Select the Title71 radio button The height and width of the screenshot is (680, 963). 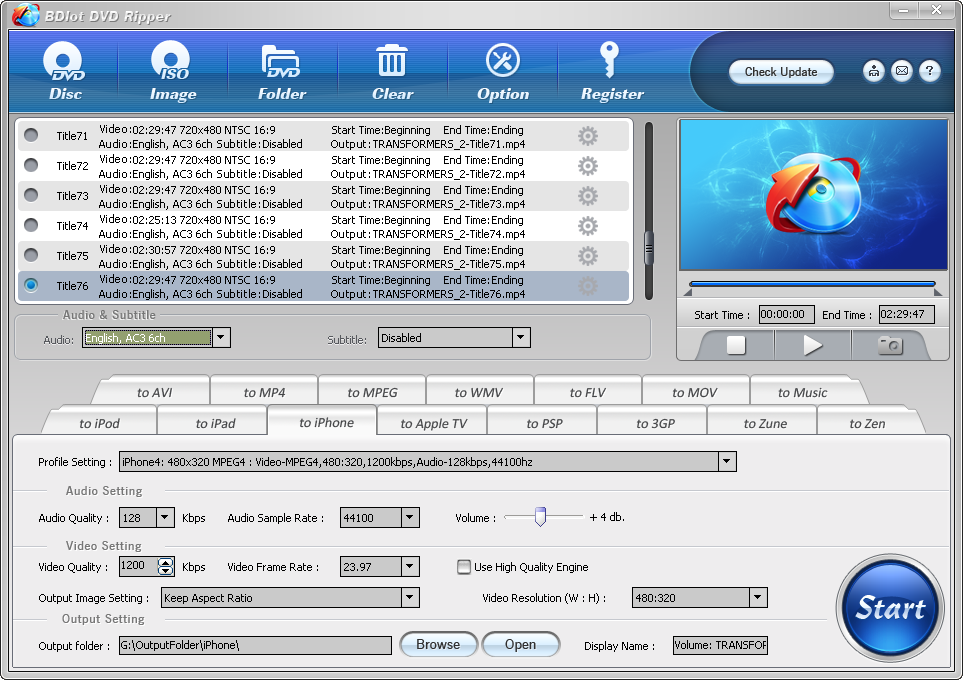click(31, 135)
